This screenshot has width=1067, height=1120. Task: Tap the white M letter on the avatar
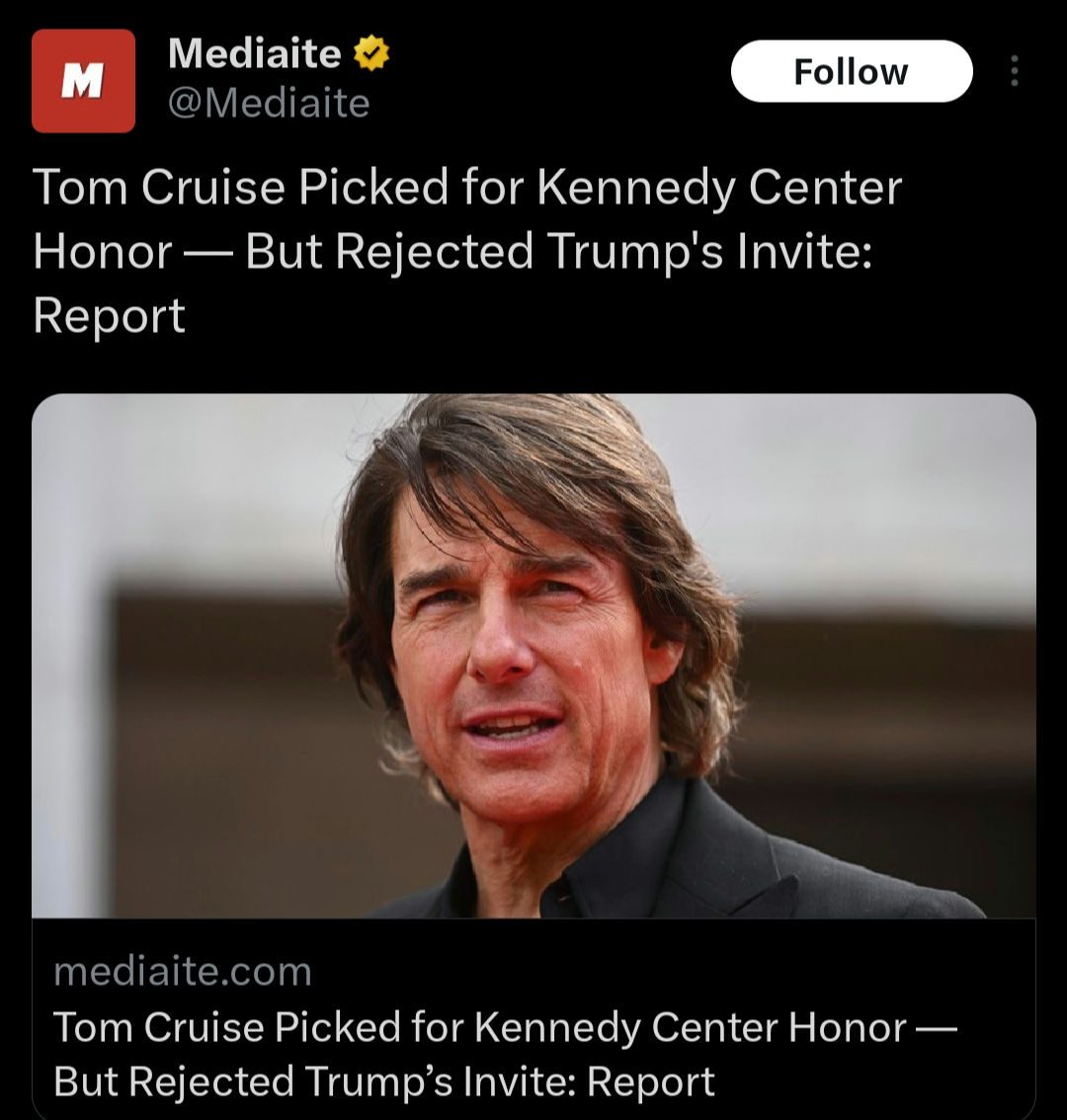coord(82,81)
